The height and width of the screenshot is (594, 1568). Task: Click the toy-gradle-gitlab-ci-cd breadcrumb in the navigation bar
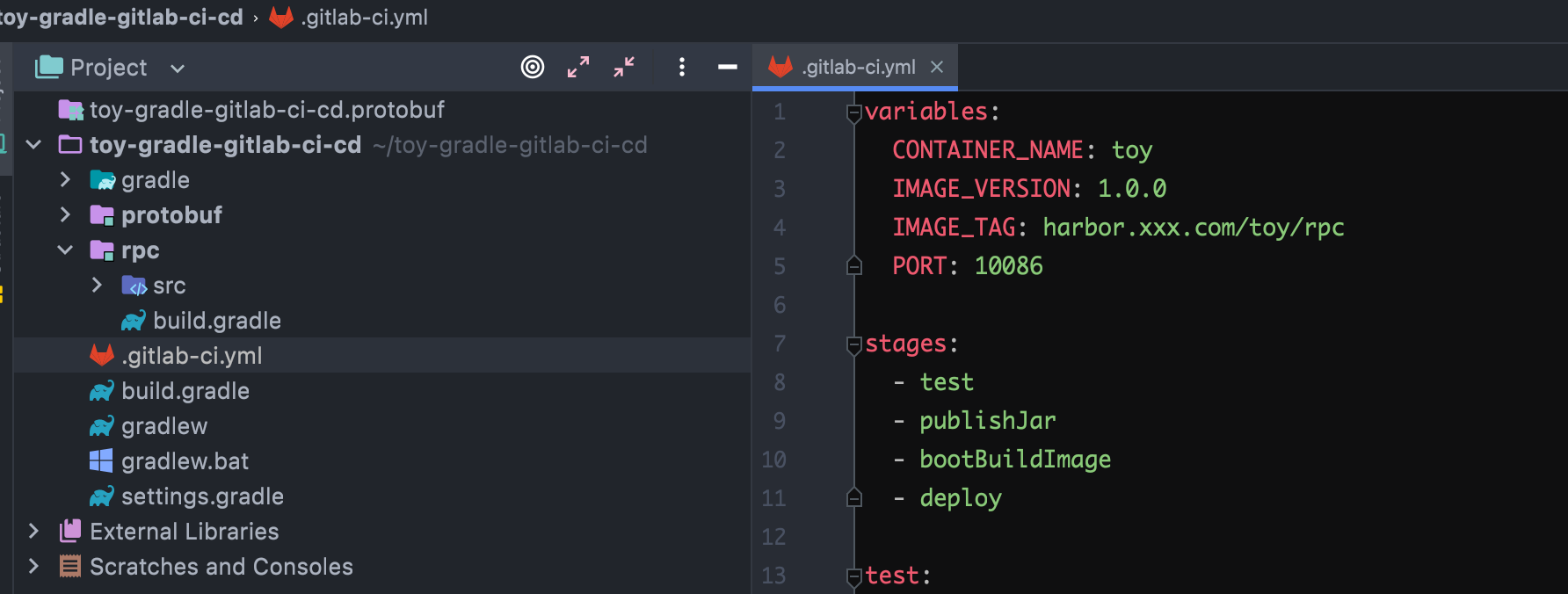(x=121, y=18)
